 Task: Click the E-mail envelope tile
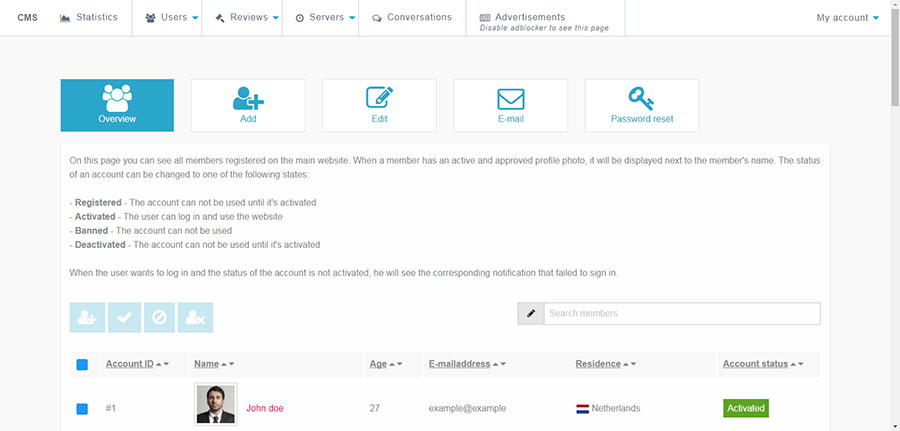coord(510,105)
